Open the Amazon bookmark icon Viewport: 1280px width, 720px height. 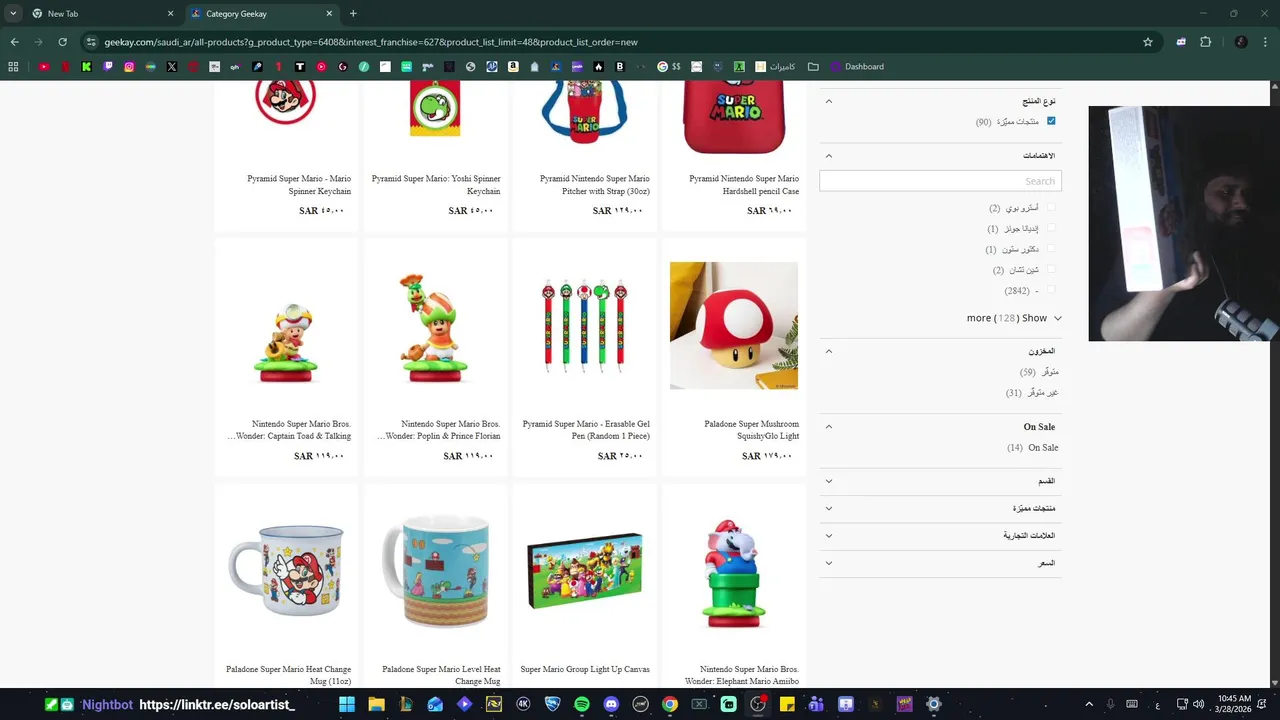(x=513, y=67)
